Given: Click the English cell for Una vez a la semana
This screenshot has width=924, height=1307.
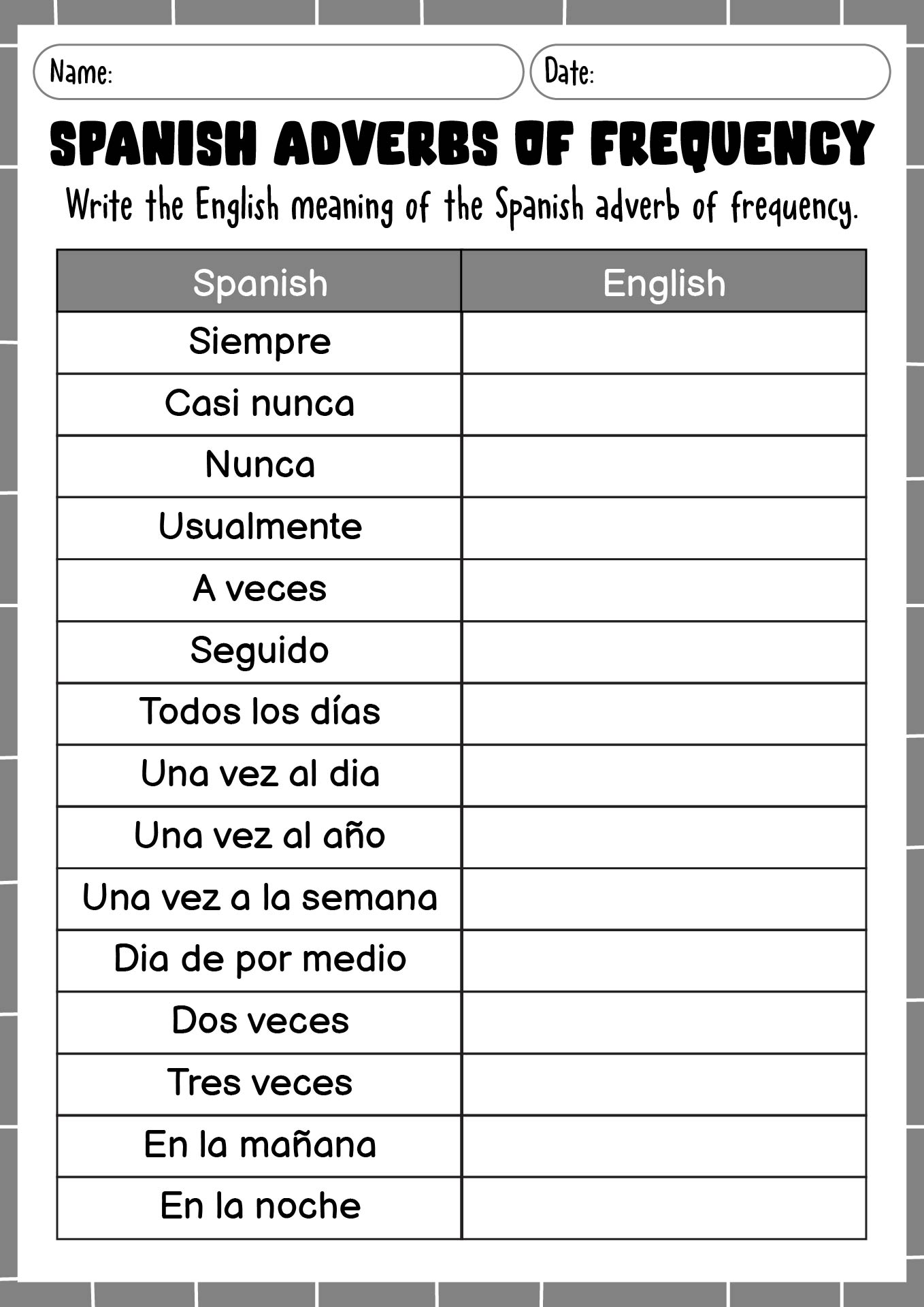Looking at the screenshot, I should [x=663, y=899].
